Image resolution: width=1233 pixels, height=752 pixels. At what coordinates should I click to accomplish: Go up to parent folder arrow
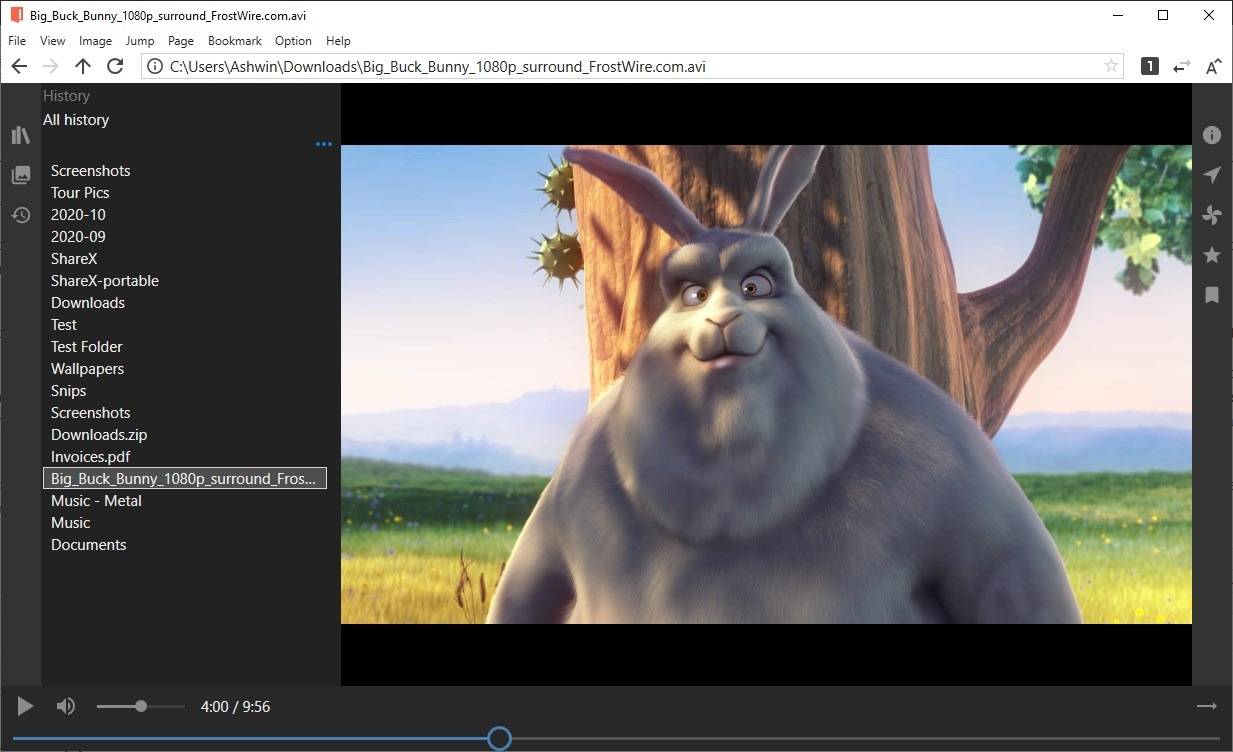[x=83, y=66]
